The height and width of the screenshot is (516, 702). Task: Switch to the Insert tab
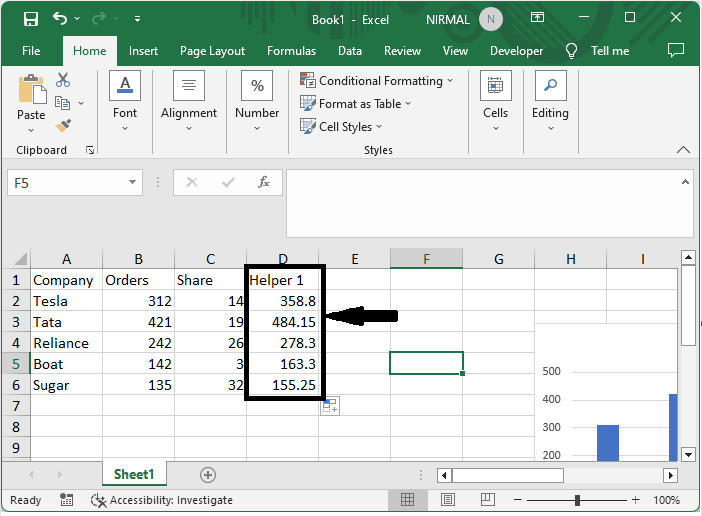(143, 51)
